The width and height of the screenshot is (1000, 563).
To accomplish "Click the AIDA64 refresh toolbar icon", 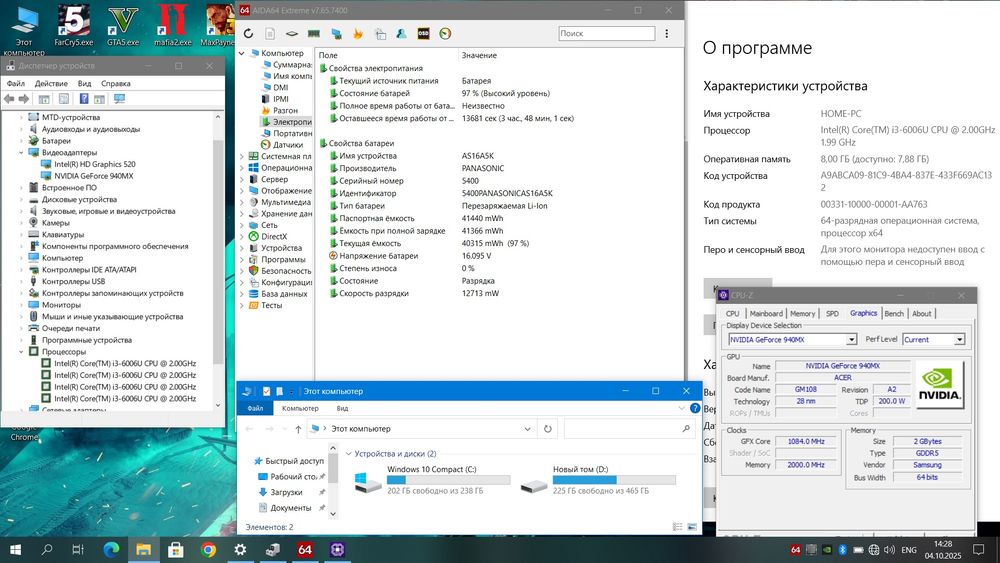I will pyautogui.click(x=248, y=34).
